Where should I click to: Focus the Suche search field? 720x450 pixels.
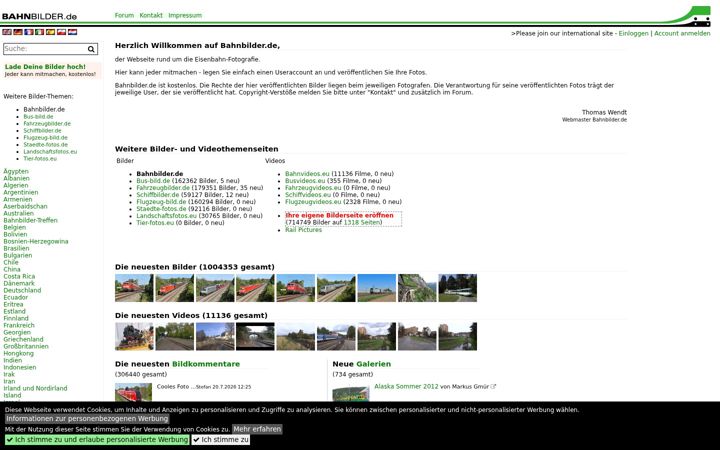click(x=45, y=49)
